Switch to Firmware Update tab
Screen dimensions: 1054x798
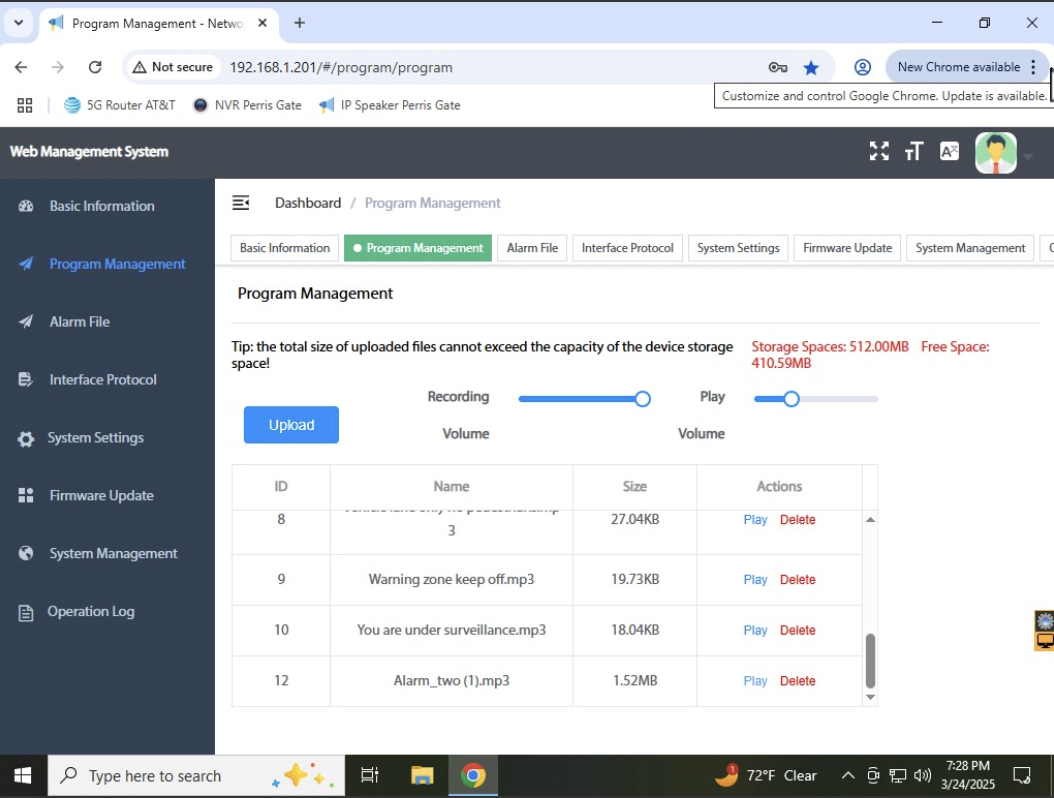847,248
